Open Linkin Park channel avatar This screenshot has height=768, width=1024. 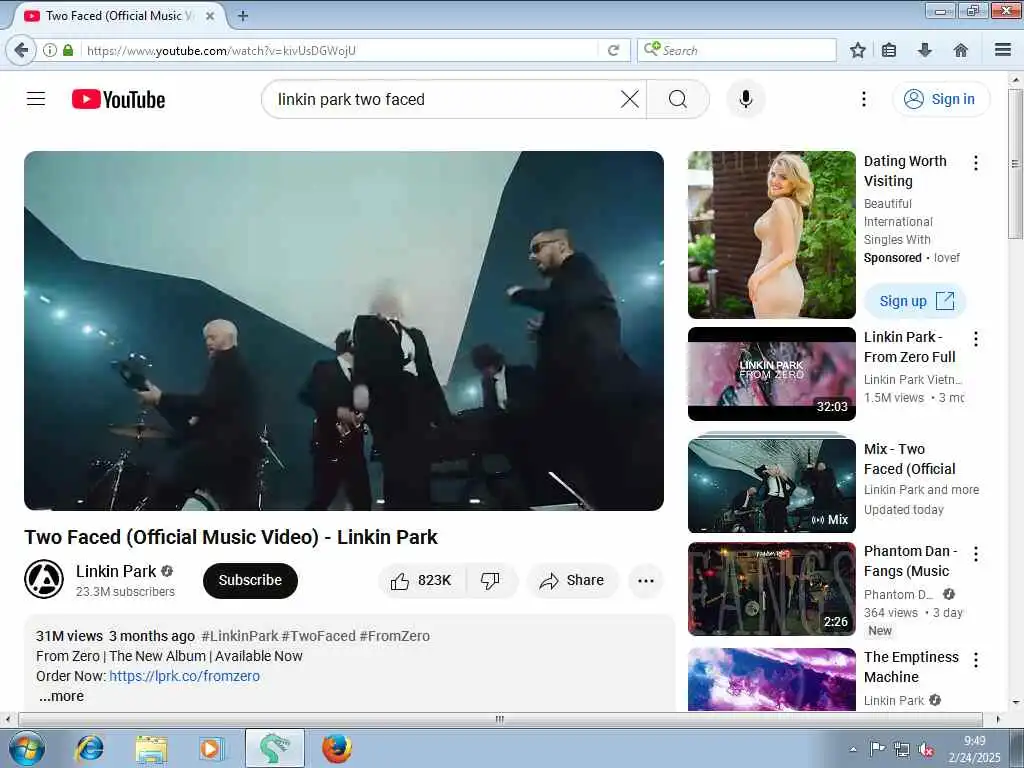pos(44,579)
